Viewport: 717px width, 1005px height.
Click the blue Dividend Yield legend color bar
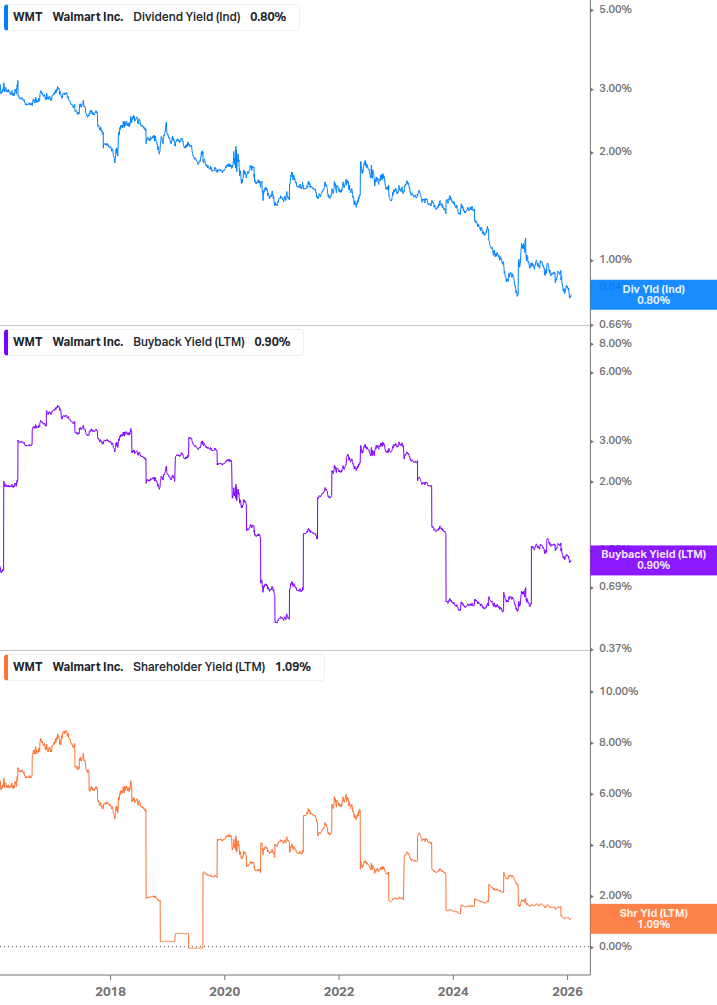(x=6, y=16)
